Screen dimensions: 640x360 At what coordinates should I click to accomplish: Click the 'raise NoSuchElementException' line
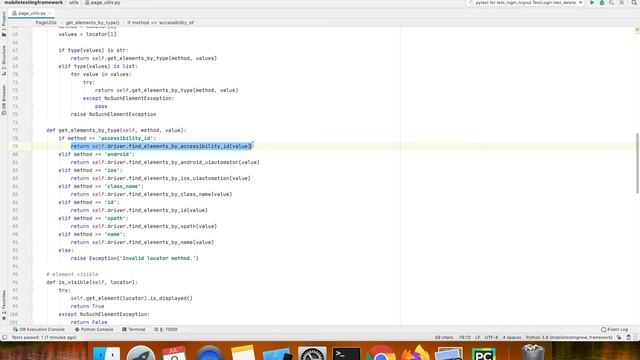point(113,114)
